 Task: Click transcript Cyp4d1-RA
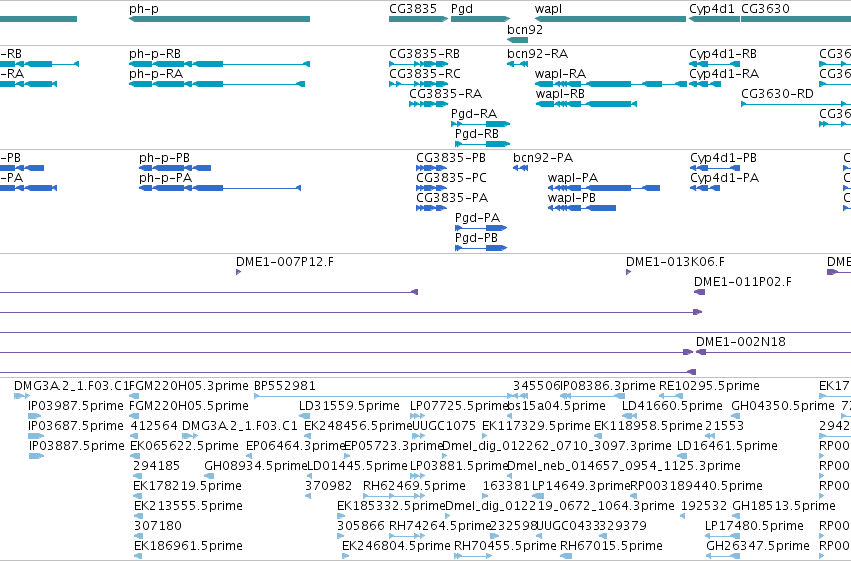click(x=705, y=84)
